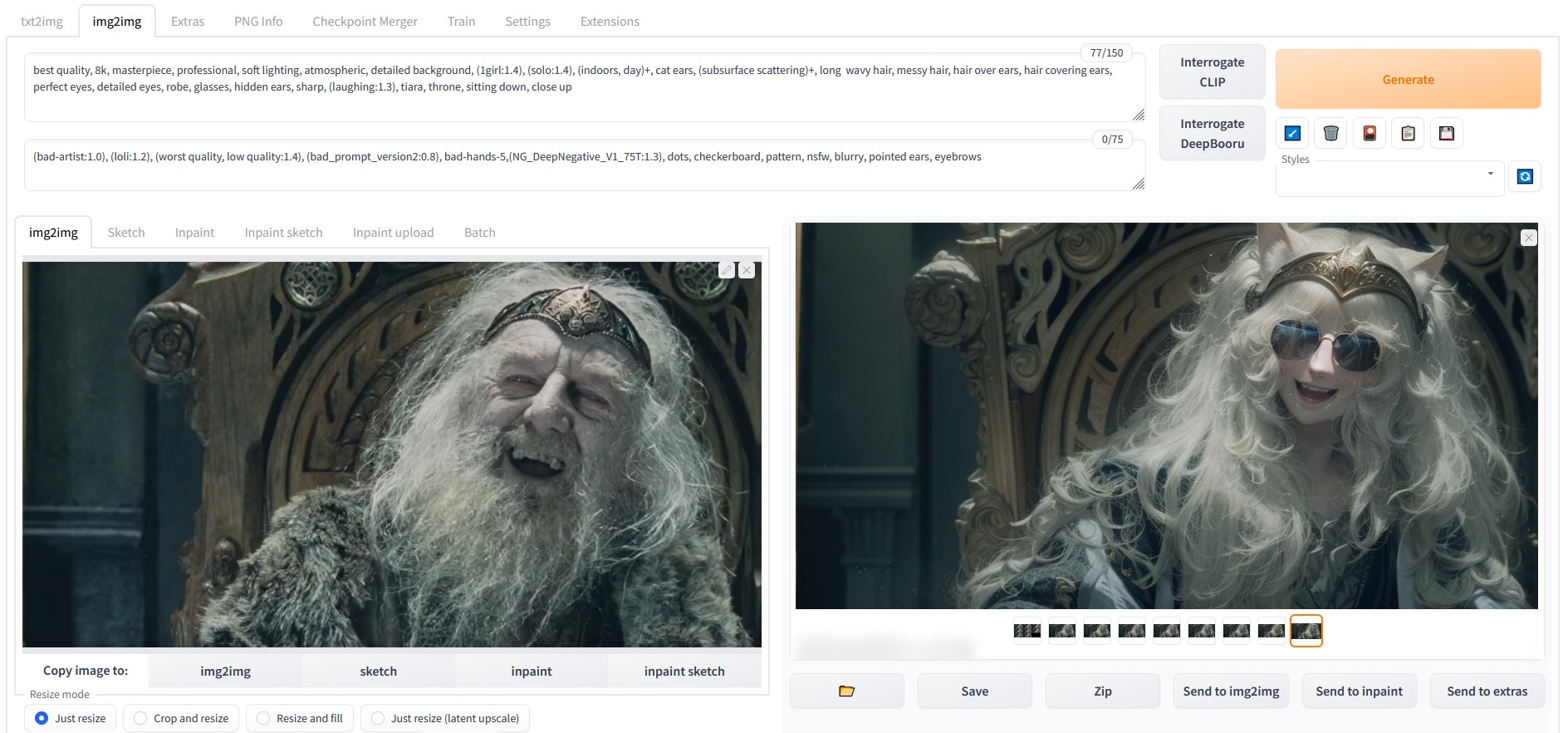Select Just resize (latent upscale) option

[445, 718]
